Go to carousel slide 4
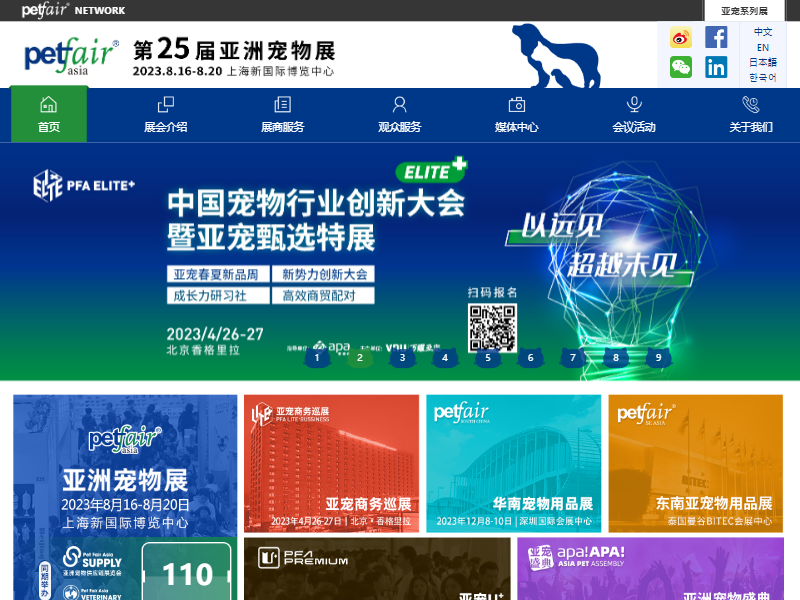Screen dimensions: 800x600 445,357
